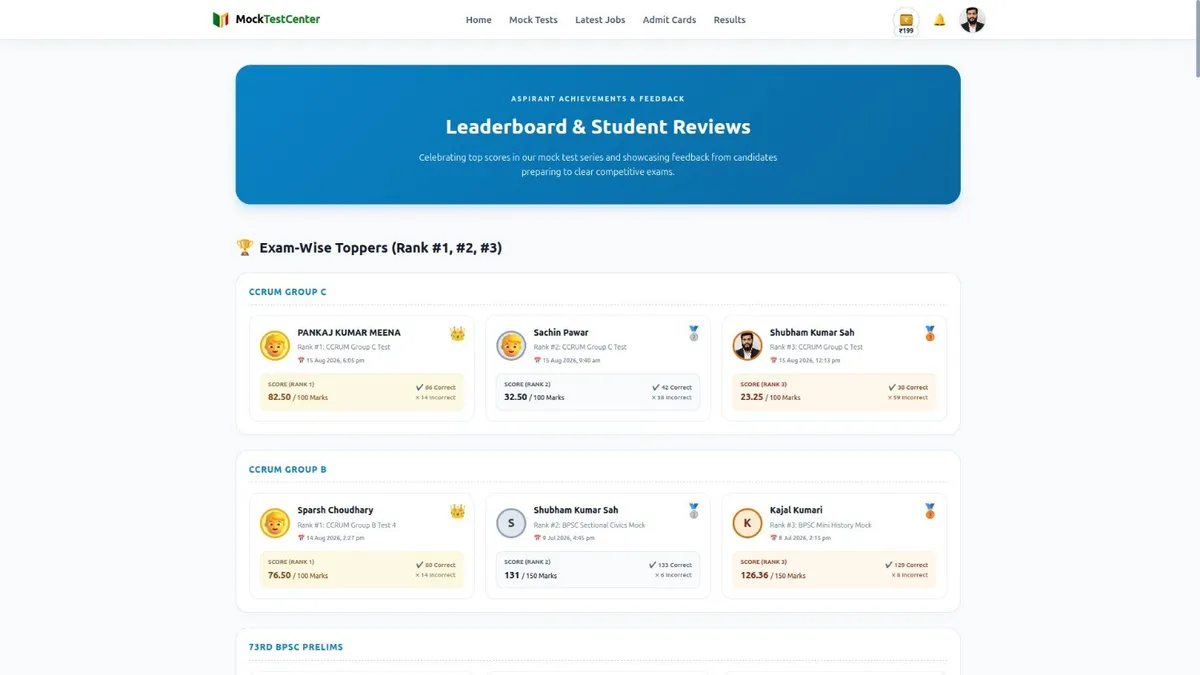Click the name Sparsh Choudhary
Image resolution: width=1200 pixels, height=675 pixels.
click(335, 510)
